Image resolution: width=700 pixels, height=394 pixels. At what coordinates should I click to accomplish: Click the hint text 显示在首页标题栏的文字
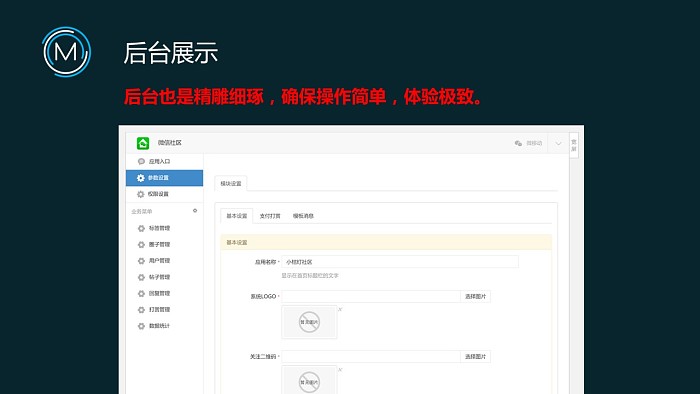[x=310, y=276]
